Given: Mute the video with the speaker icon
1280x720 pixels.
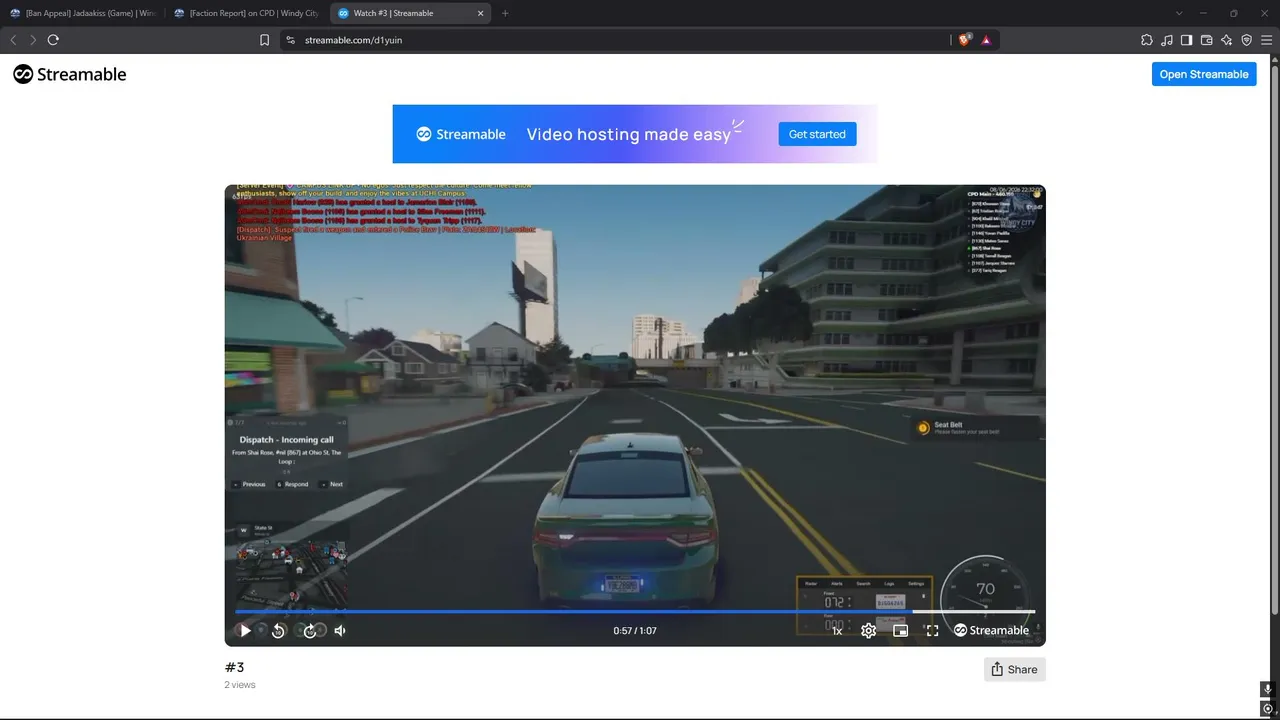Looking at the screenshot, I should point(340,631).
